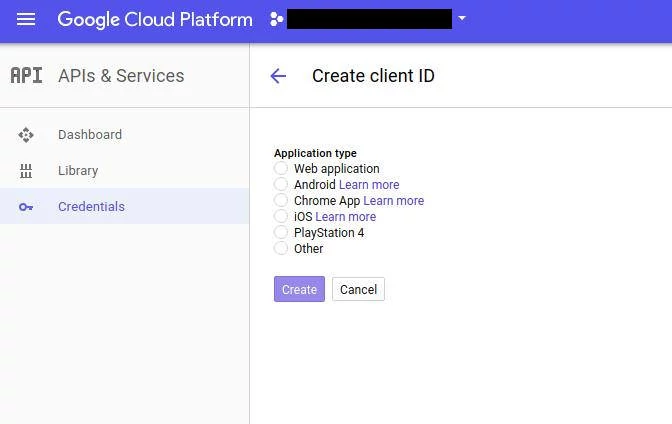Image resolution: width=672 pixels, height=424 pixels.
Task: Click the Application type label
Action: click(x=315, y=153)
